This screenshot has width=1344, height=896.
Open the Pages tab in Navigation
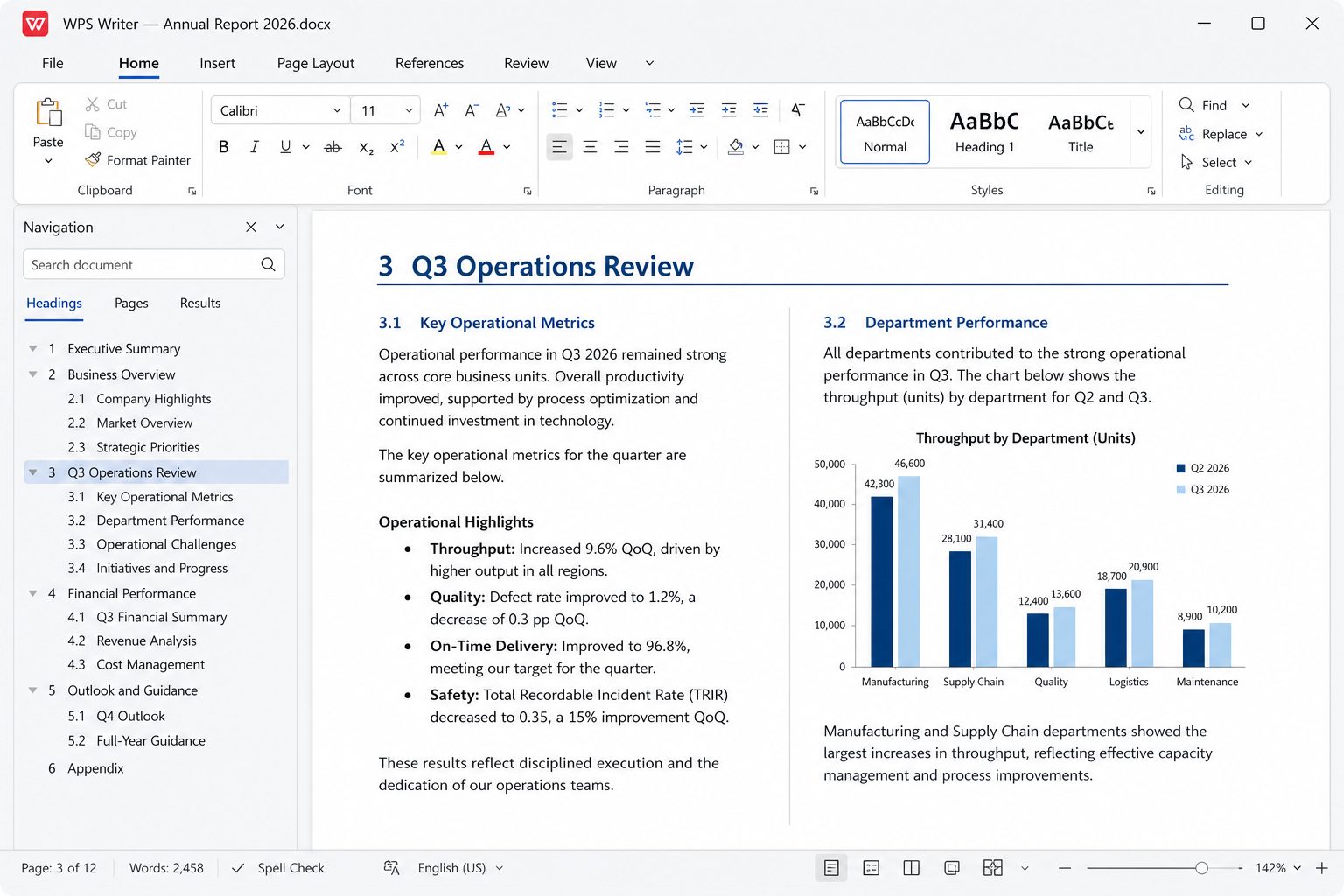point(131,303)
